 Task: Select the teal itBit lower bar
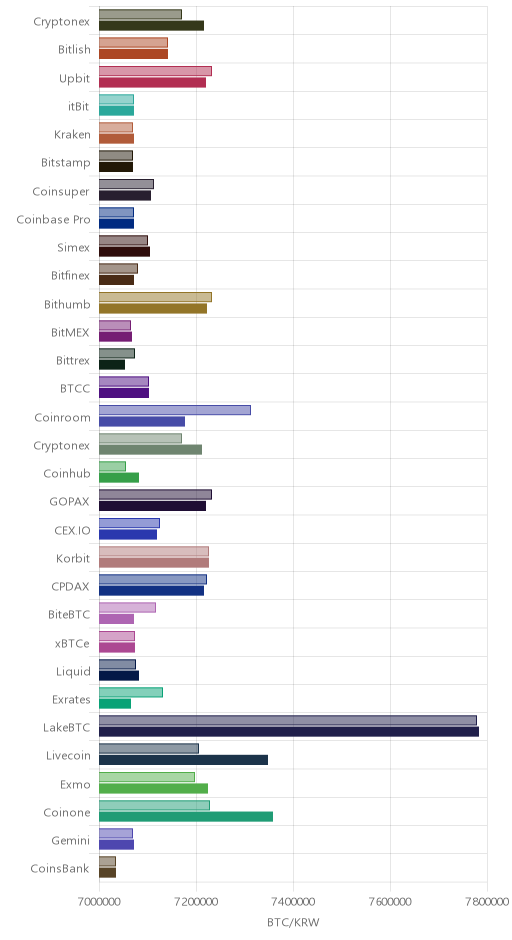coord(116,111)
